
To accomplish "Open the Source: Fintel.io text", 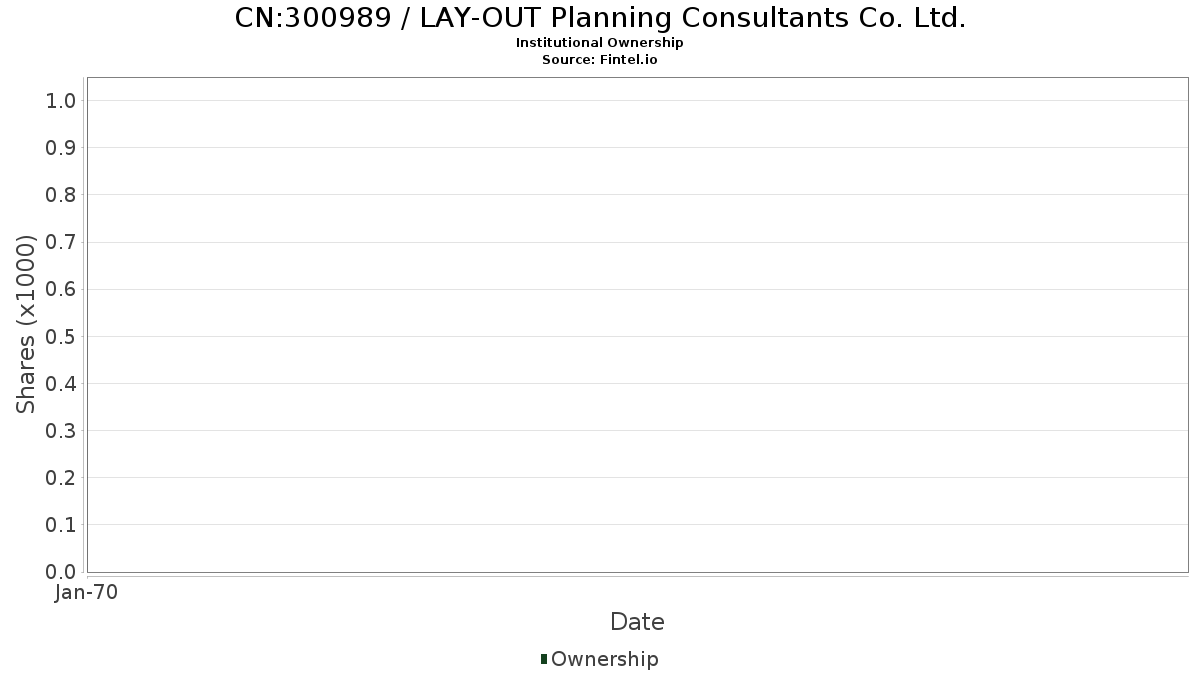I will [600, 60].
